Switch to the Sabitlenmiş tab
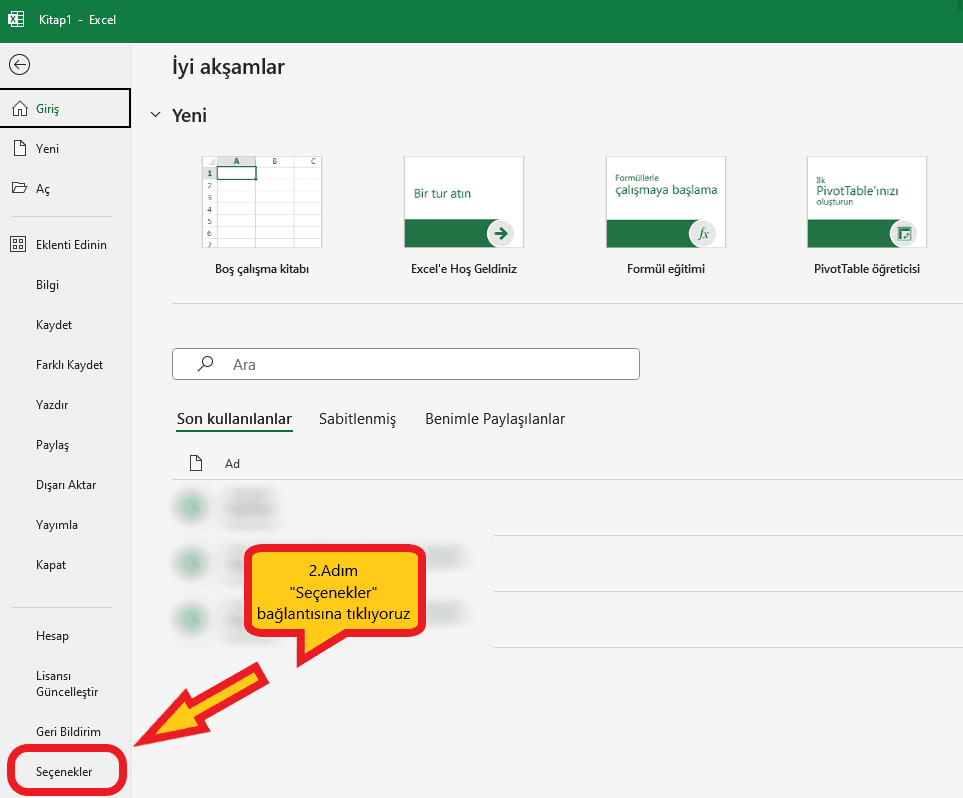 357,419
